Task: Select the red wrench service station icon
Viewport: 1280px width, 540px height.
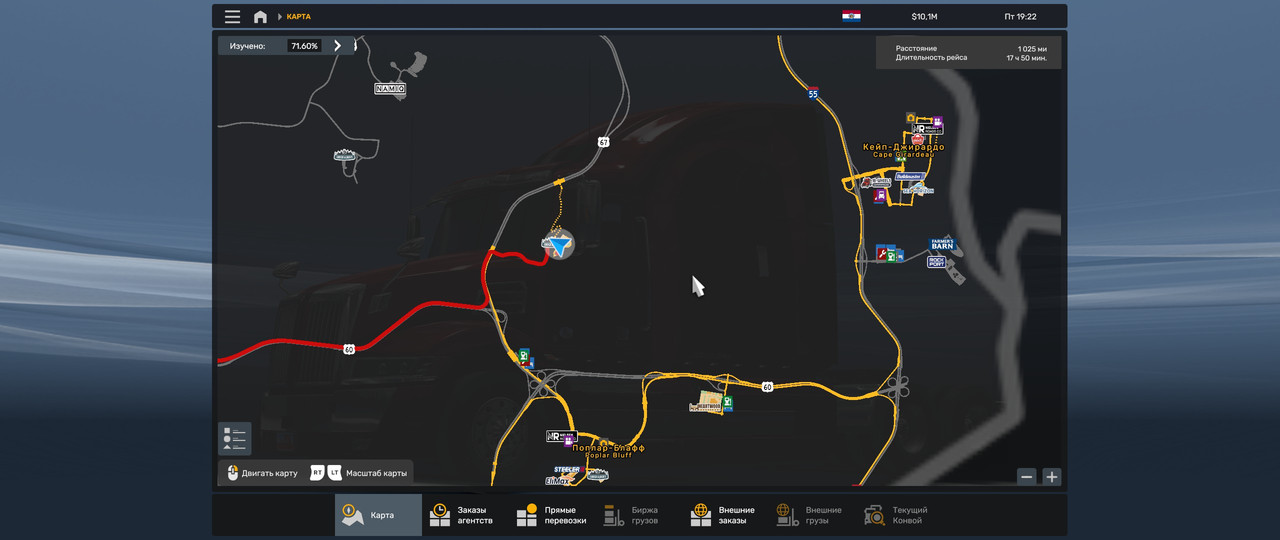Action: [882, 253]
